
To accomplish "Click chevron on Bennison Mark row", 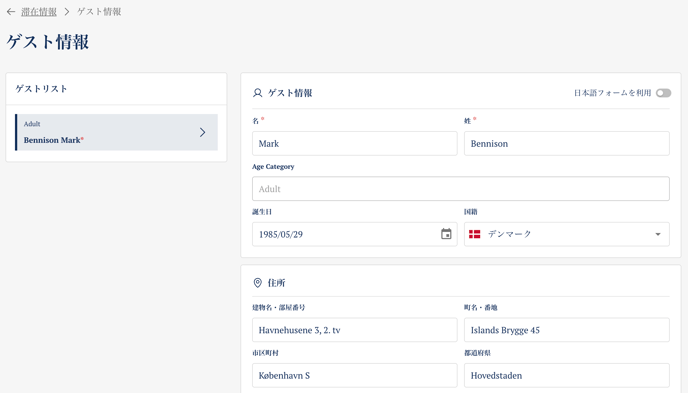I will [x=202, y=132].
